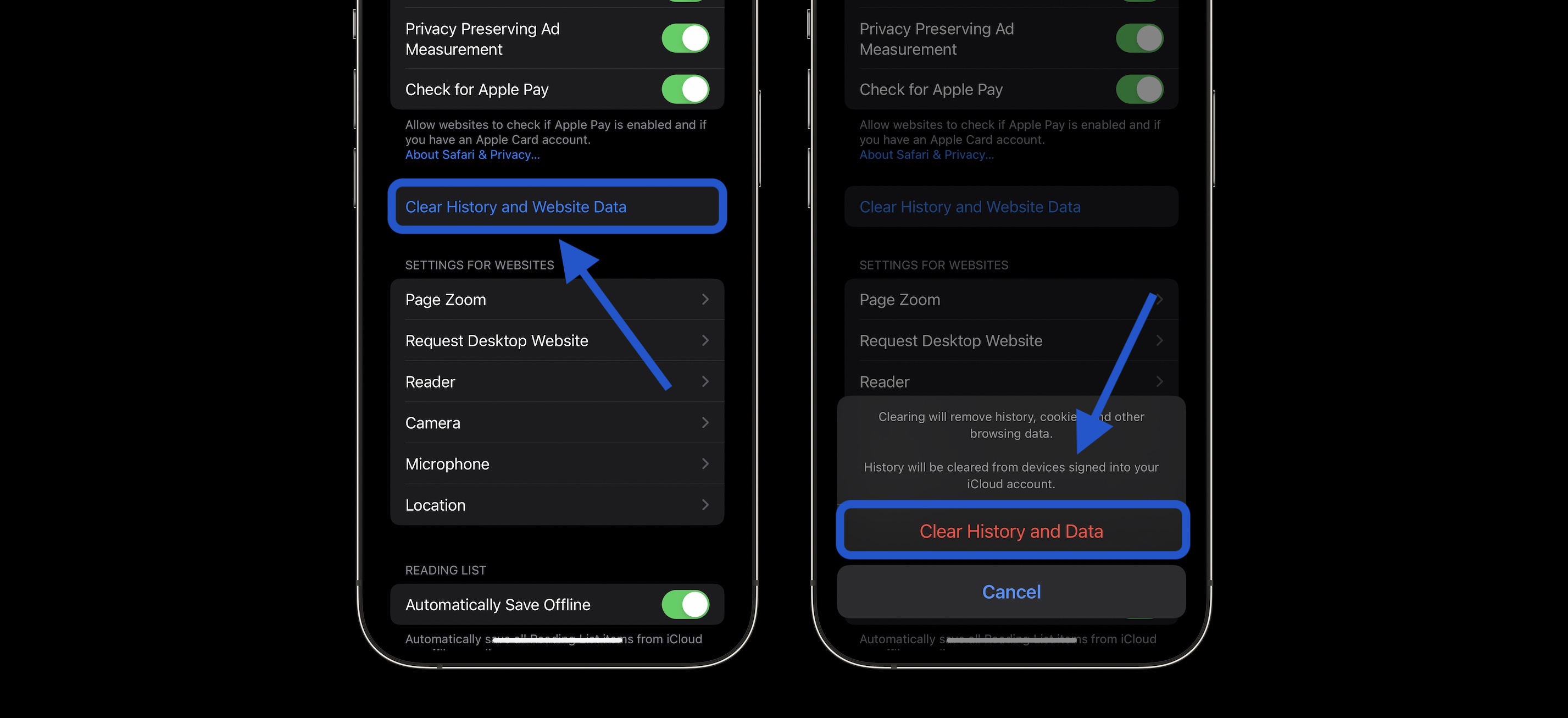Tap Clear History and Website Data button
The image size is (1568, 718).
click(x=556, y=206)
